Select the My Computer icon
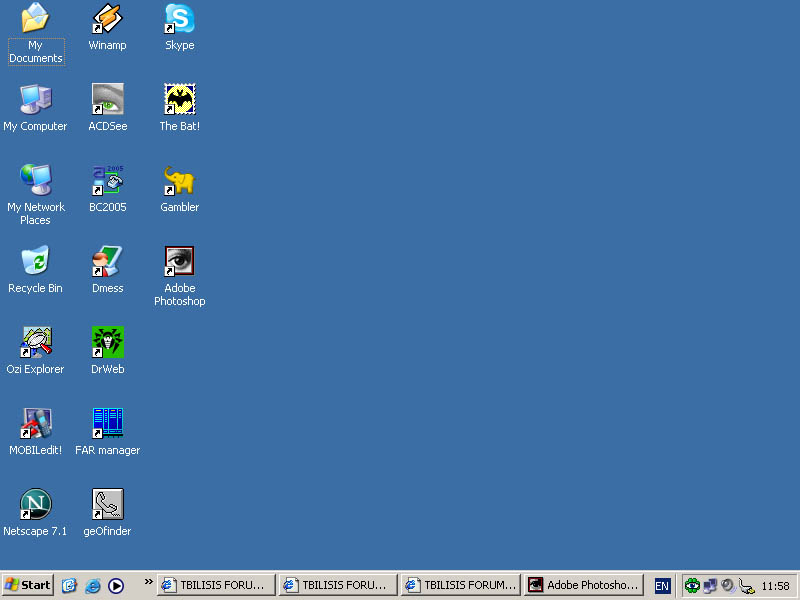 [x=35, y=108]
